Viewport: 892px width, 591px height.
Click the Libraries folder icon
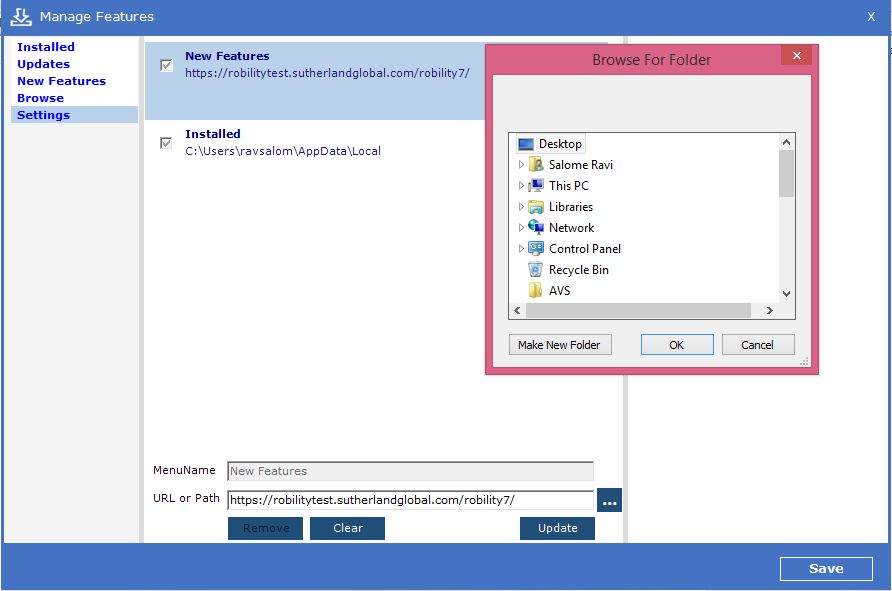point(536,207)
